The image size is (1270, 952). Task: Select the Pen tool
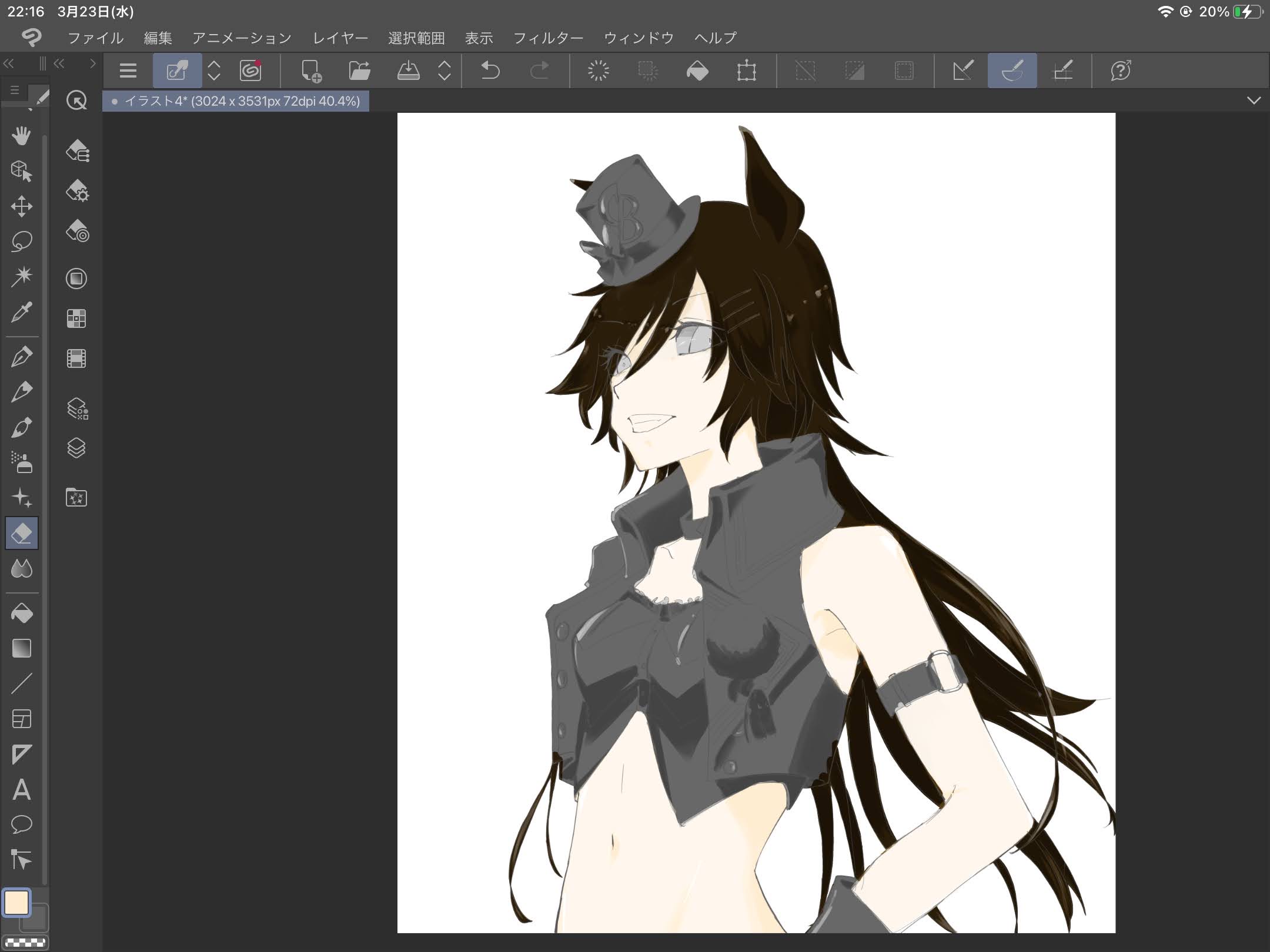click(22, 357)
